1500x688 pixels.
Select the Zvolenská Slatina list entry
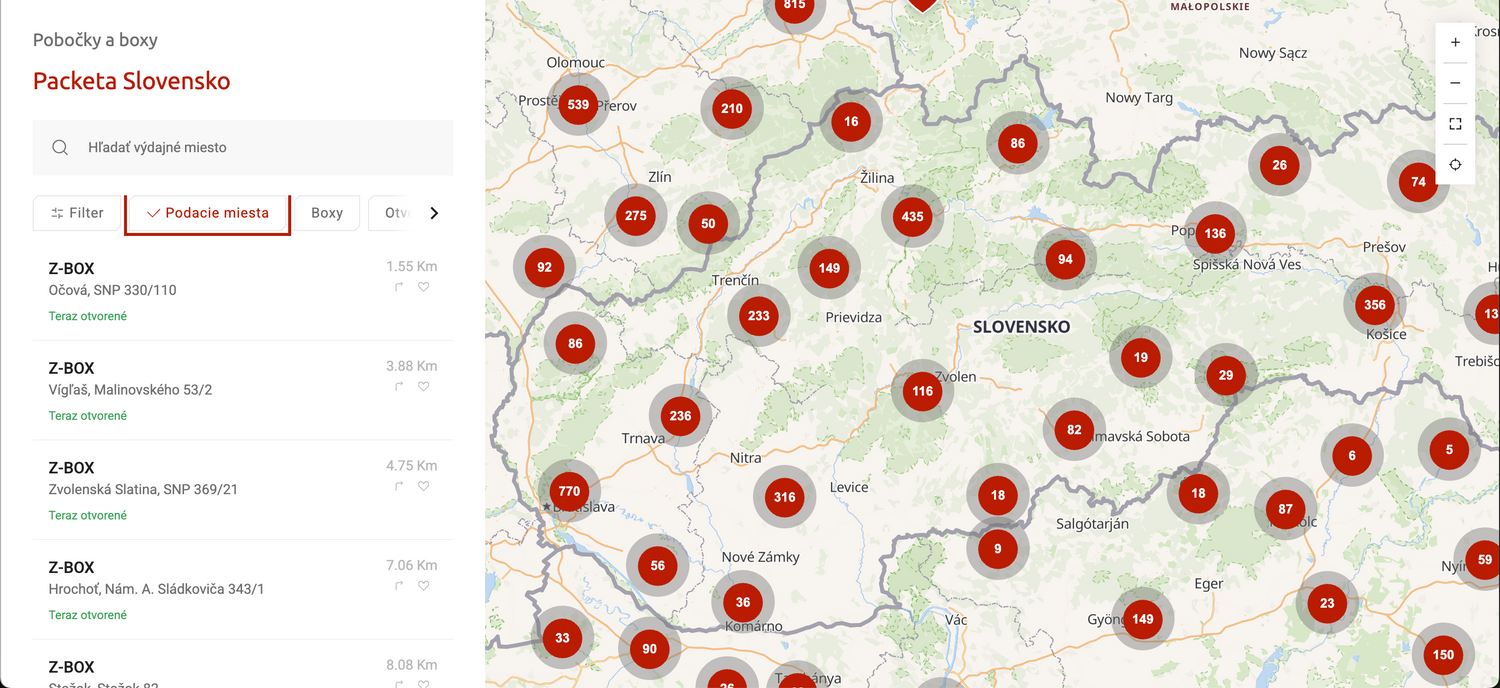[243, 490]
